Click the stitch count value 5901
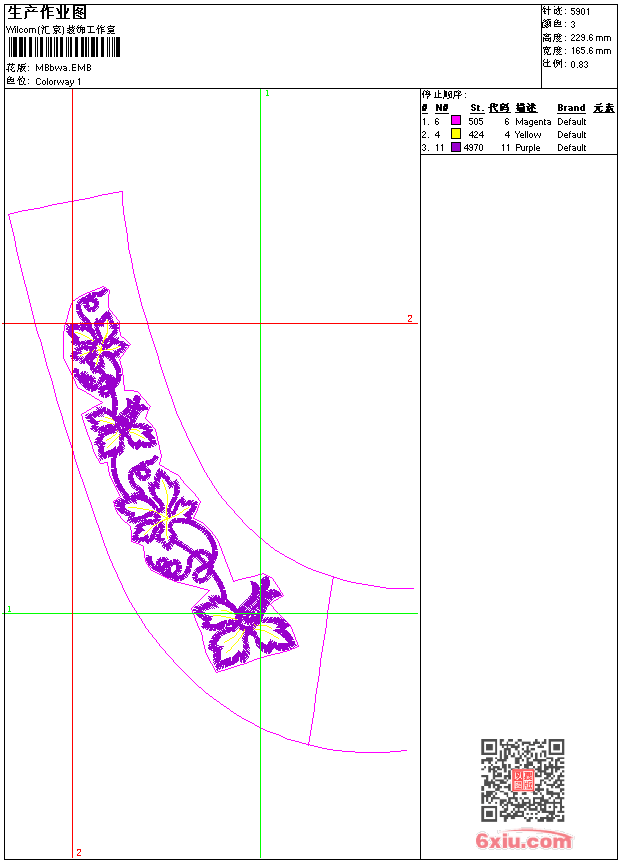The width and height of the screenshot is (620, 860). point(580,12)
